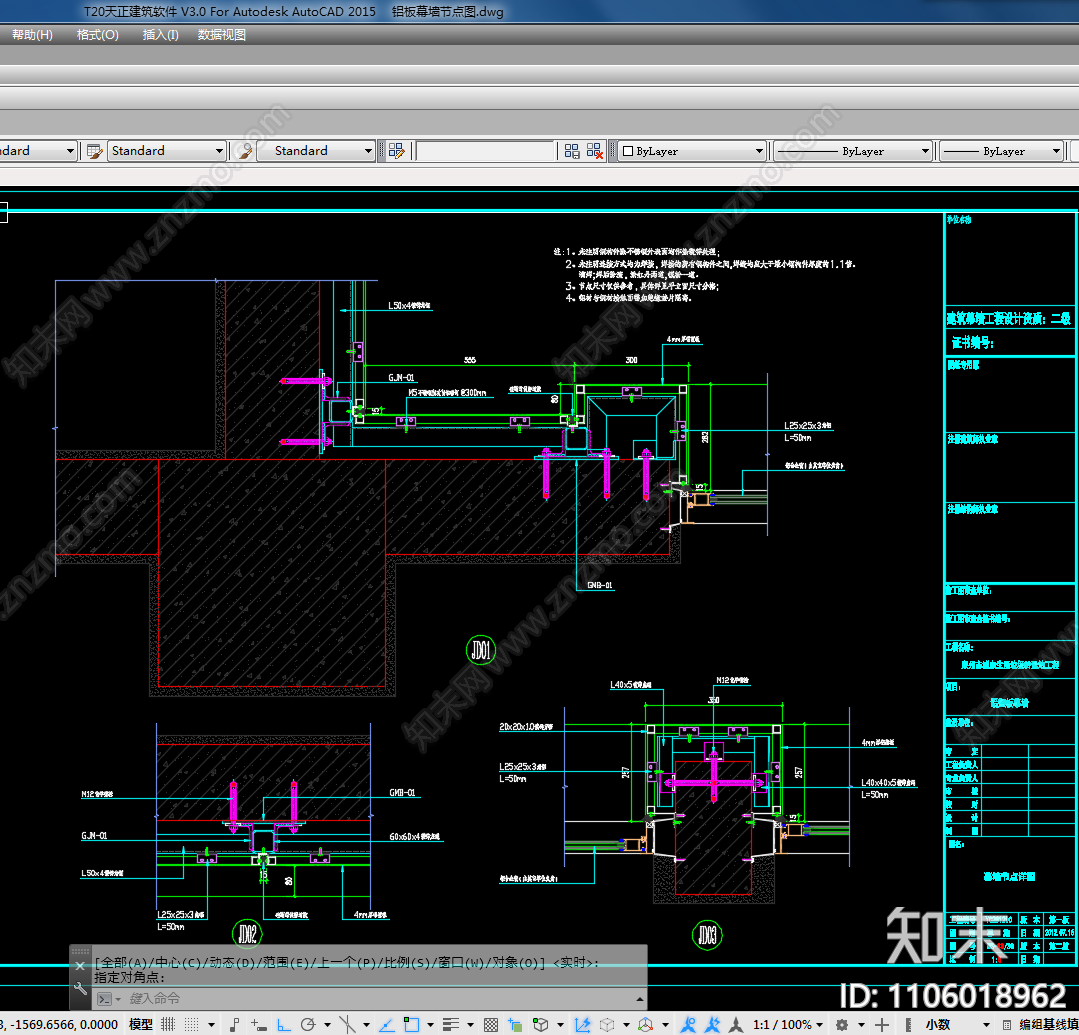Click the table style icon beside the Standard dropdown
1079x1035 pixels.
[x=94, y=151]
